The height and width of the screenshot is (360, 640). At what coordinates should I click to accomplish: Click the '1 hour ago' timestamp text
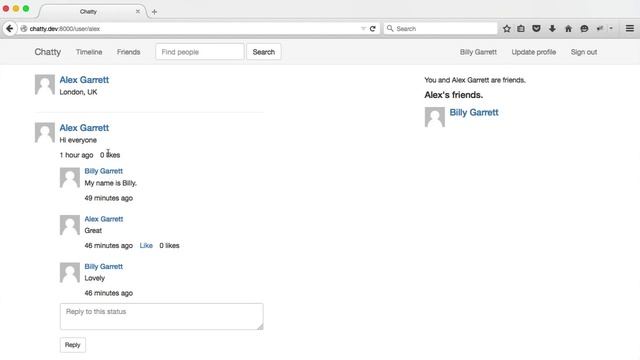point(76,155)
